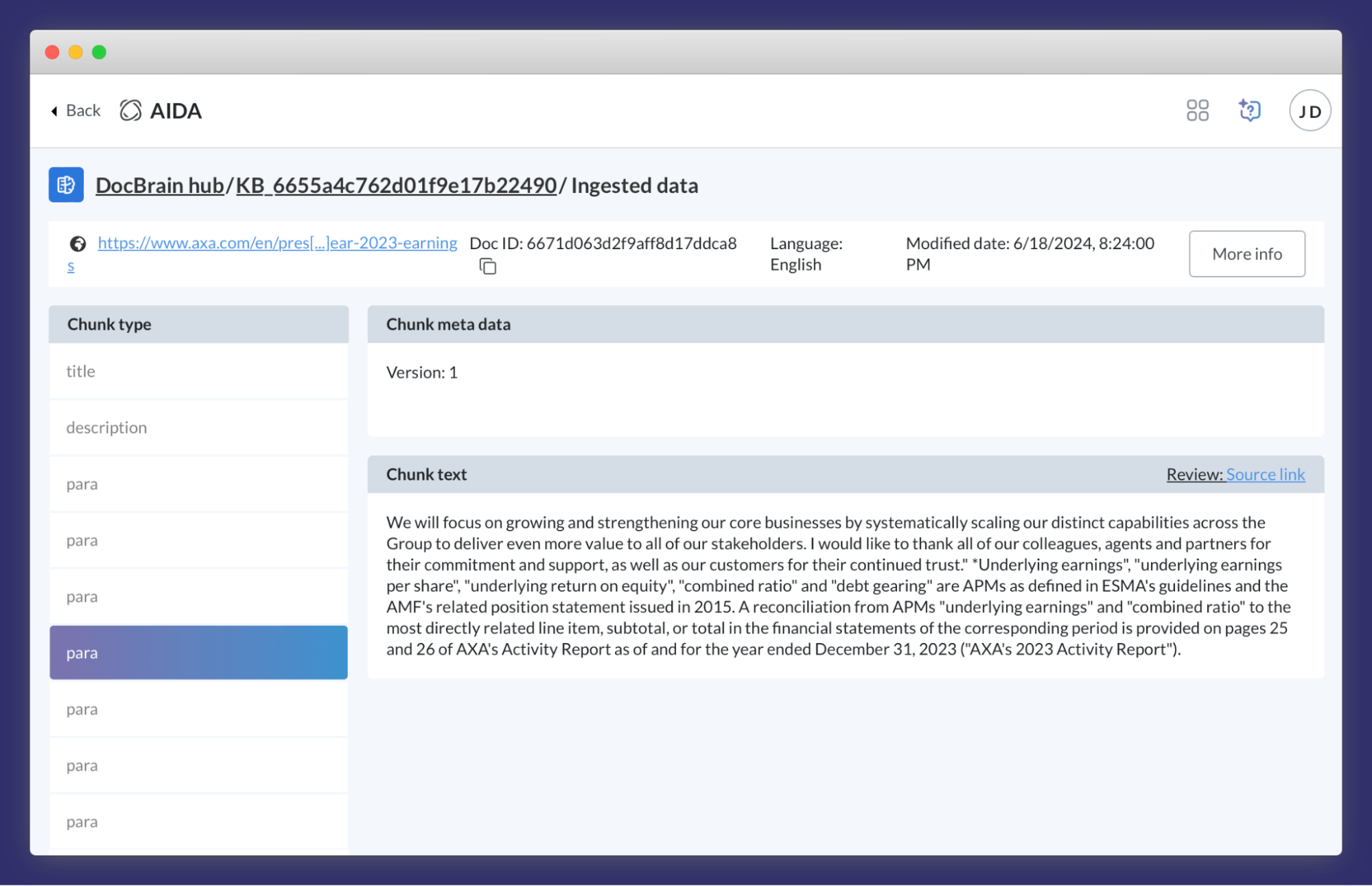Open KB_6655a4c762d01f9e17b22490 breadcrumb link

(x=396, y=185)
